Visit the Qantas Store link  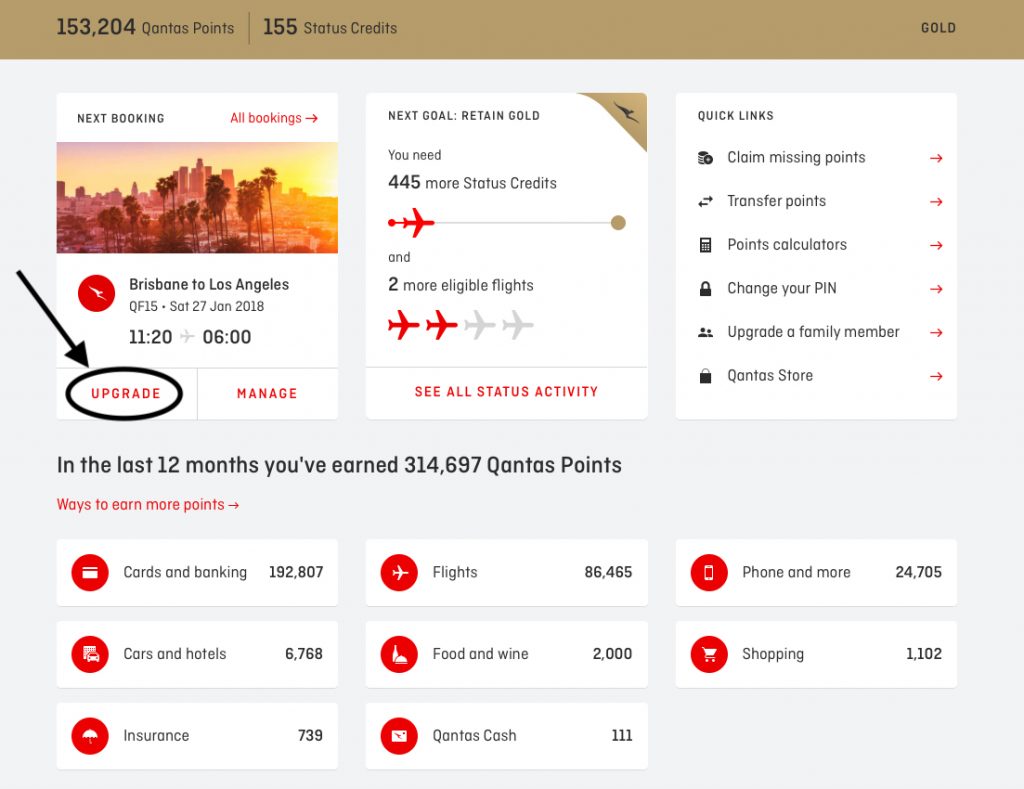click(x=770, y=376)
